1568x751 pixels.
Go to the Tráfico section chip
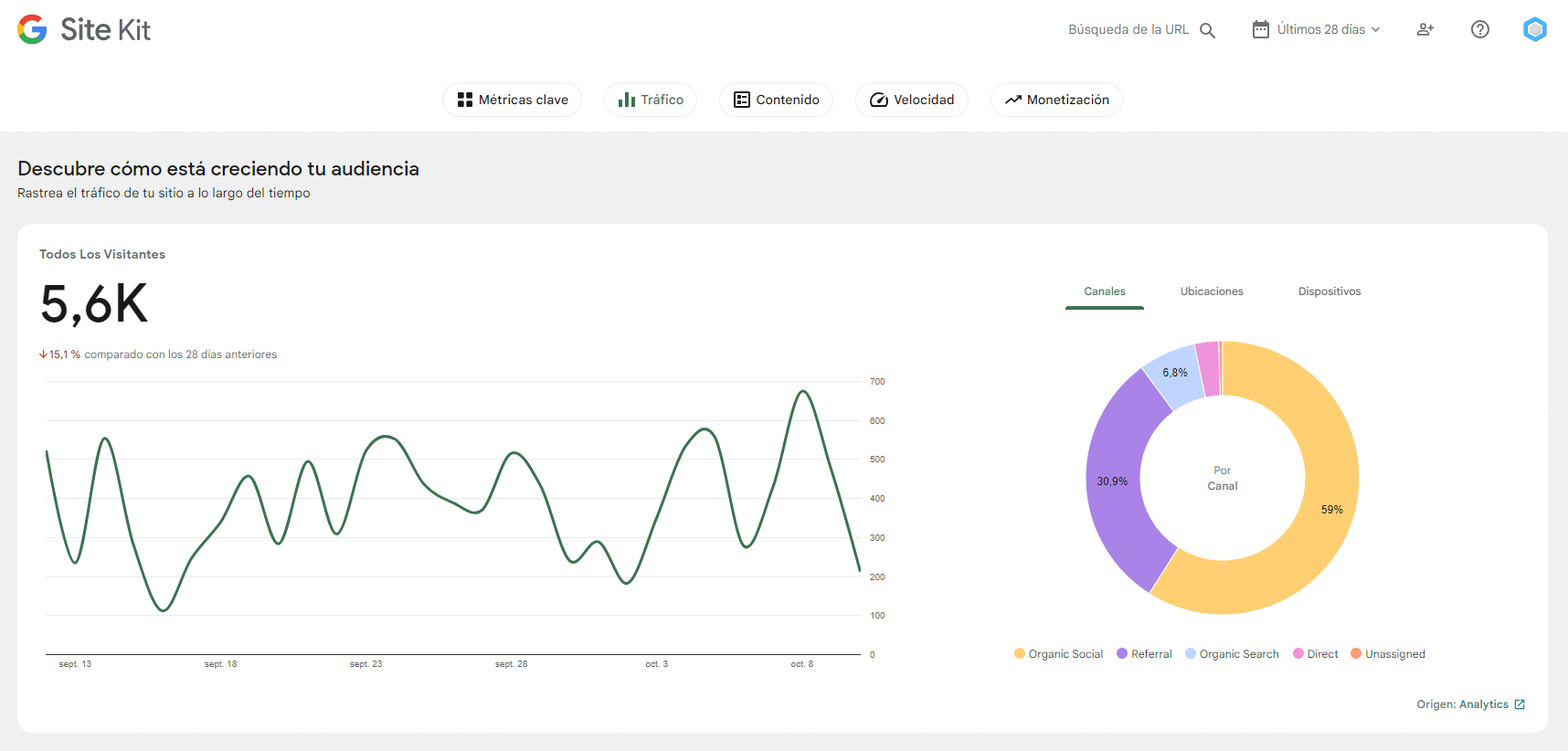point(651,100)
